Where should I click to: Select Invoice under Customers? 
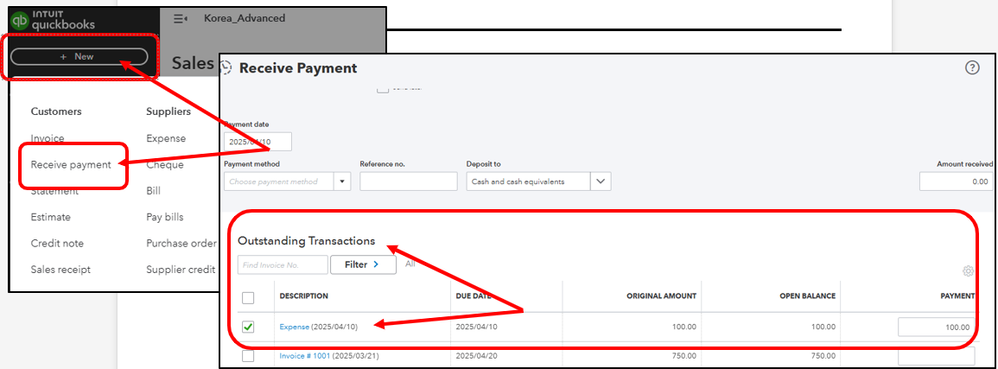(48, 138)
